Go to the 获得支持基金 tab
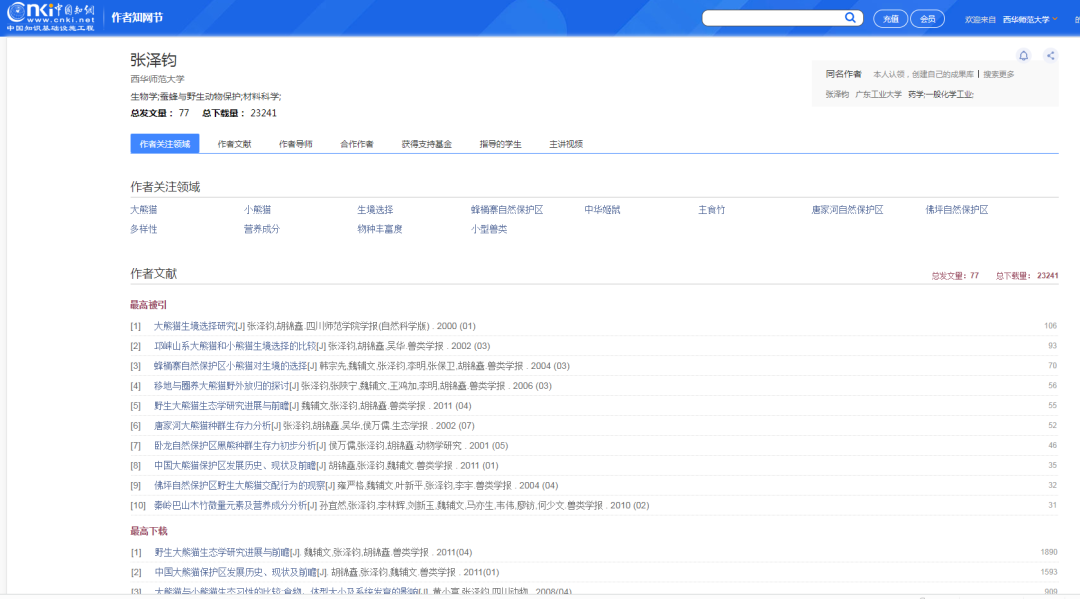Viewport: 1080px width, 599px height. pyautogui.click(x=426, y=144)
